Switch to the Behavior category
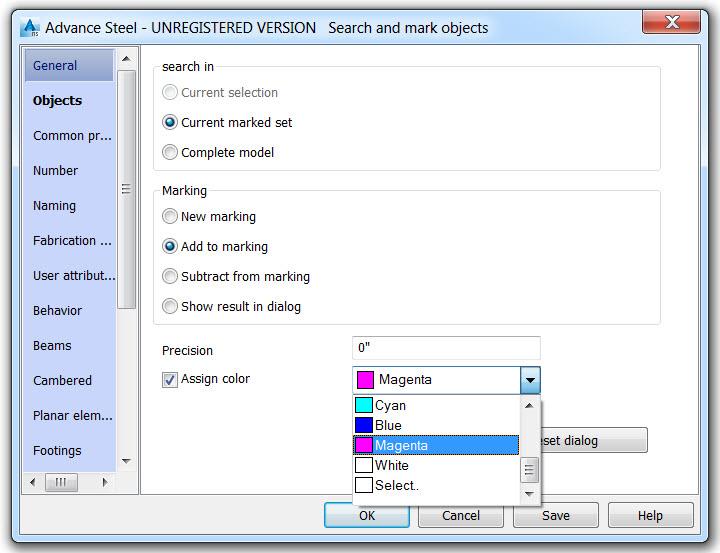Screen dimensions: 720x553 [57, 310]
